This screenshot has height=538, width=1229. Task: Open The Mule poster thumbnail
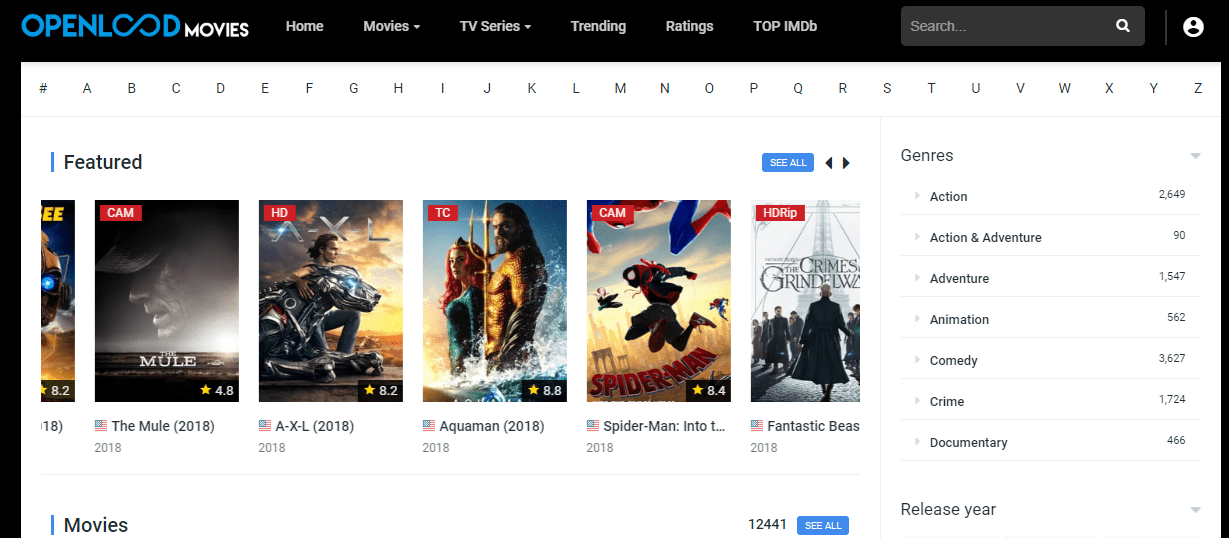167,301
